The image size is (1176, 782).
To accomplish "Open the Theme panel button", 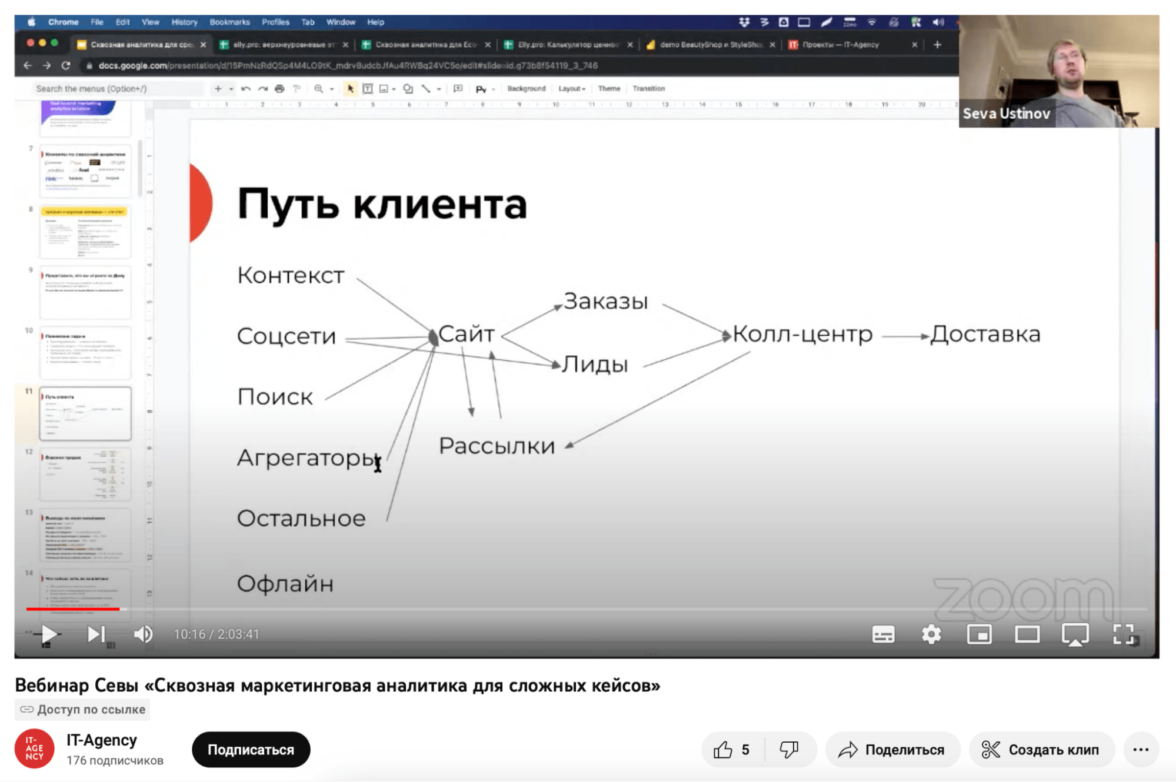I will pos(609,88).
